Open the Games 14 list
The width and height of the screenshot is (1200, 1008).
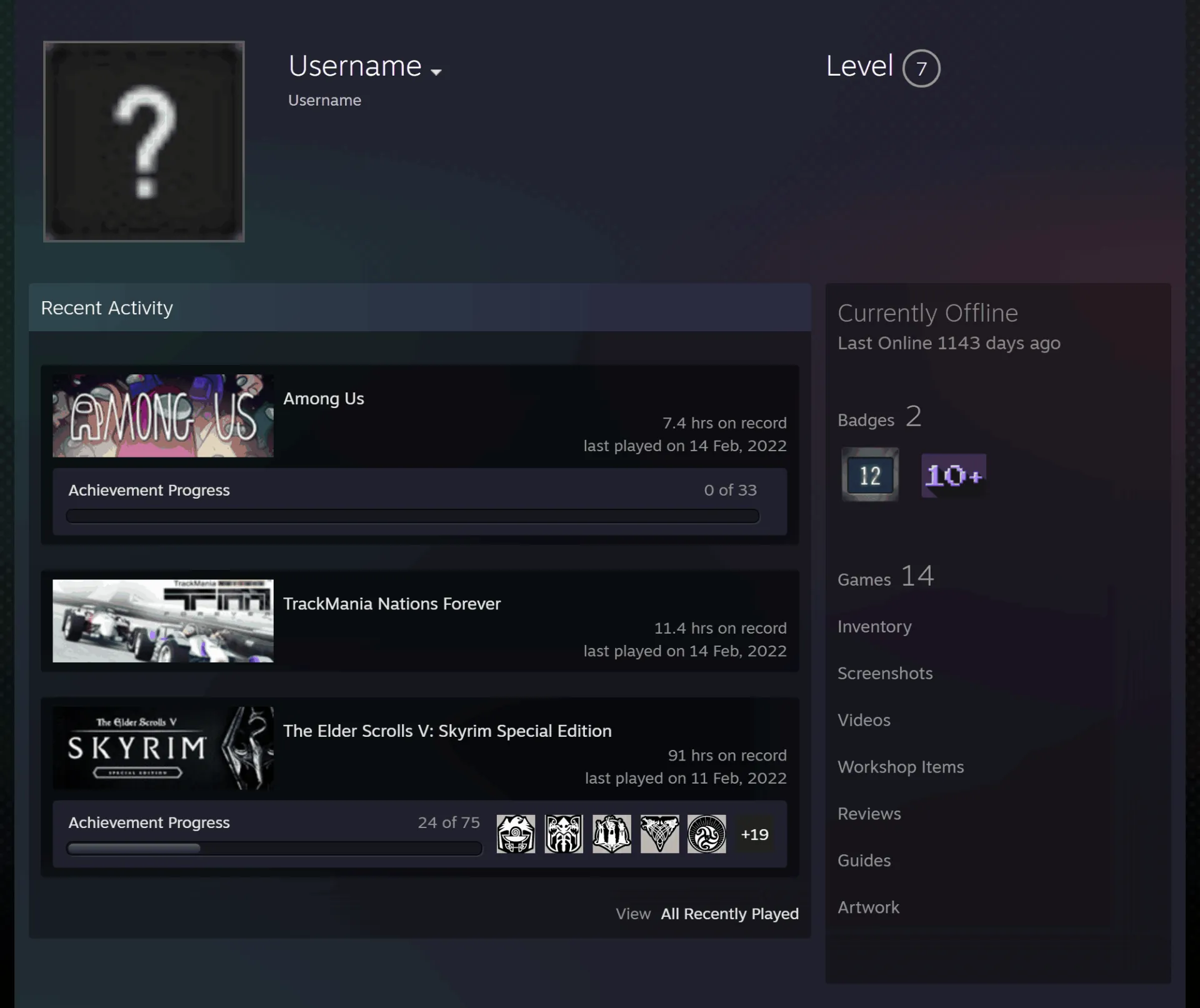coord(886,576)
